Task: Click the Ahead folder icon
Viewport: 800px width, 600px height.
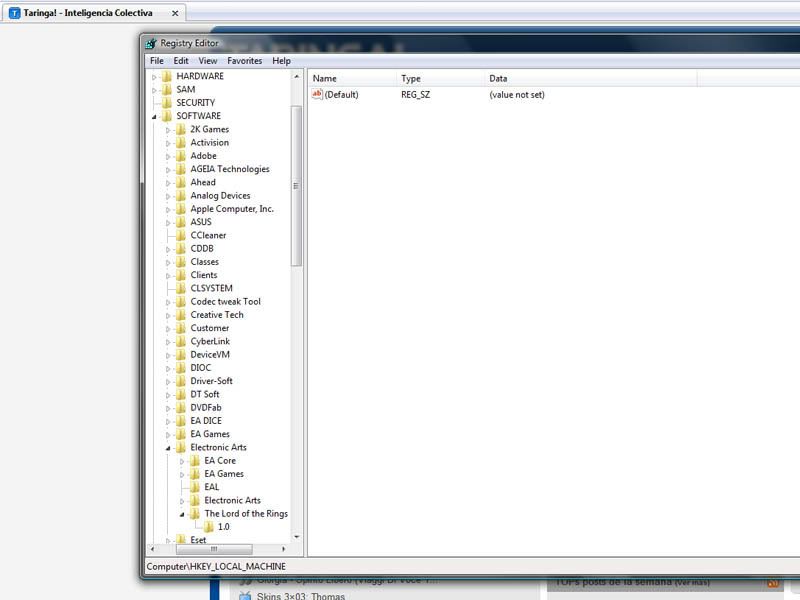Action: 181,182
